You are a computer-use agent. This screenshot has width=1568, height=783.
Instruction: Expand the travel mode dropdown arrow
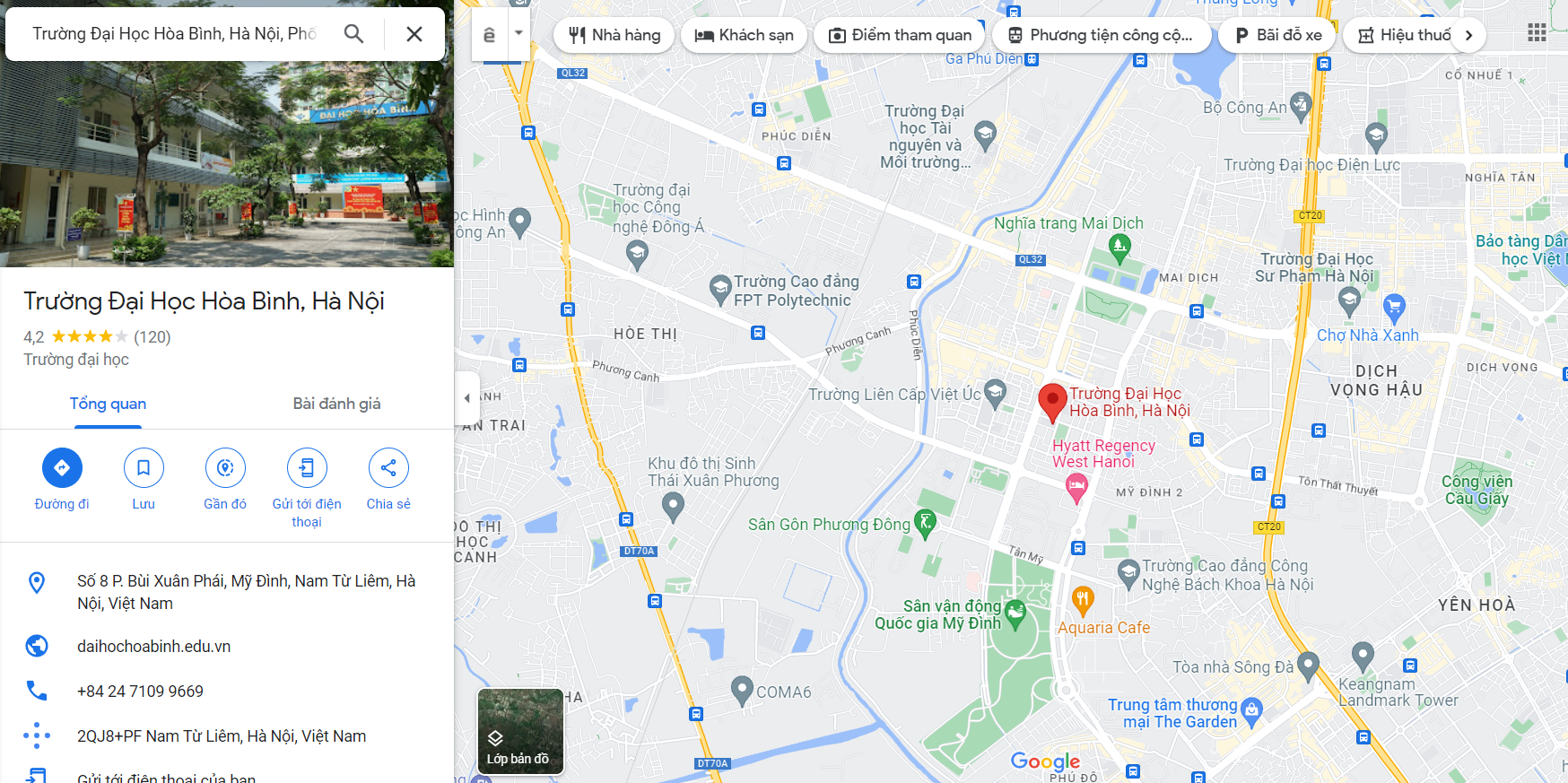click(x=518, y=33)
